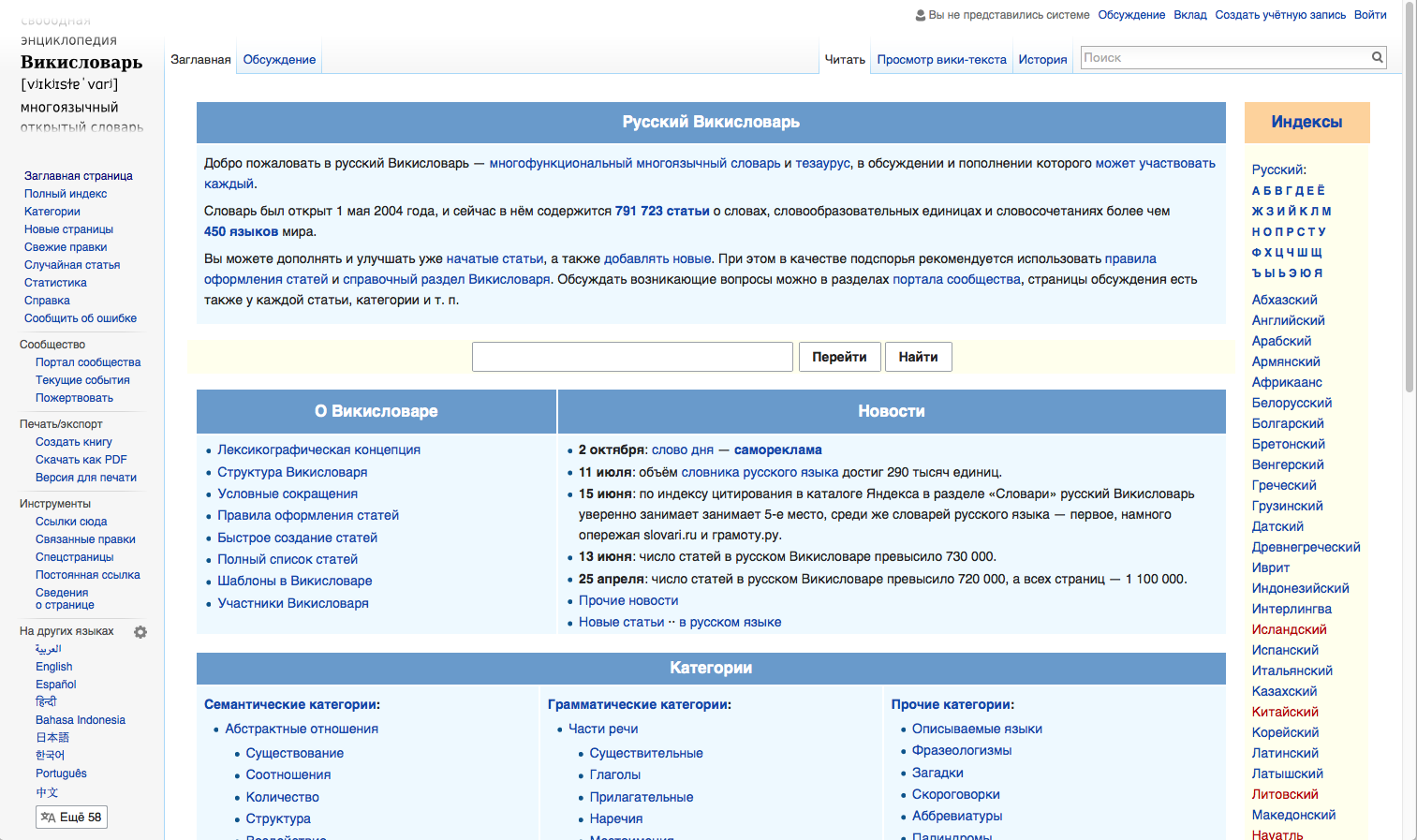The height and width of the screenshot is (840, 1417).
Task: Open Исландский red link in index
Action: [1289, 629]
